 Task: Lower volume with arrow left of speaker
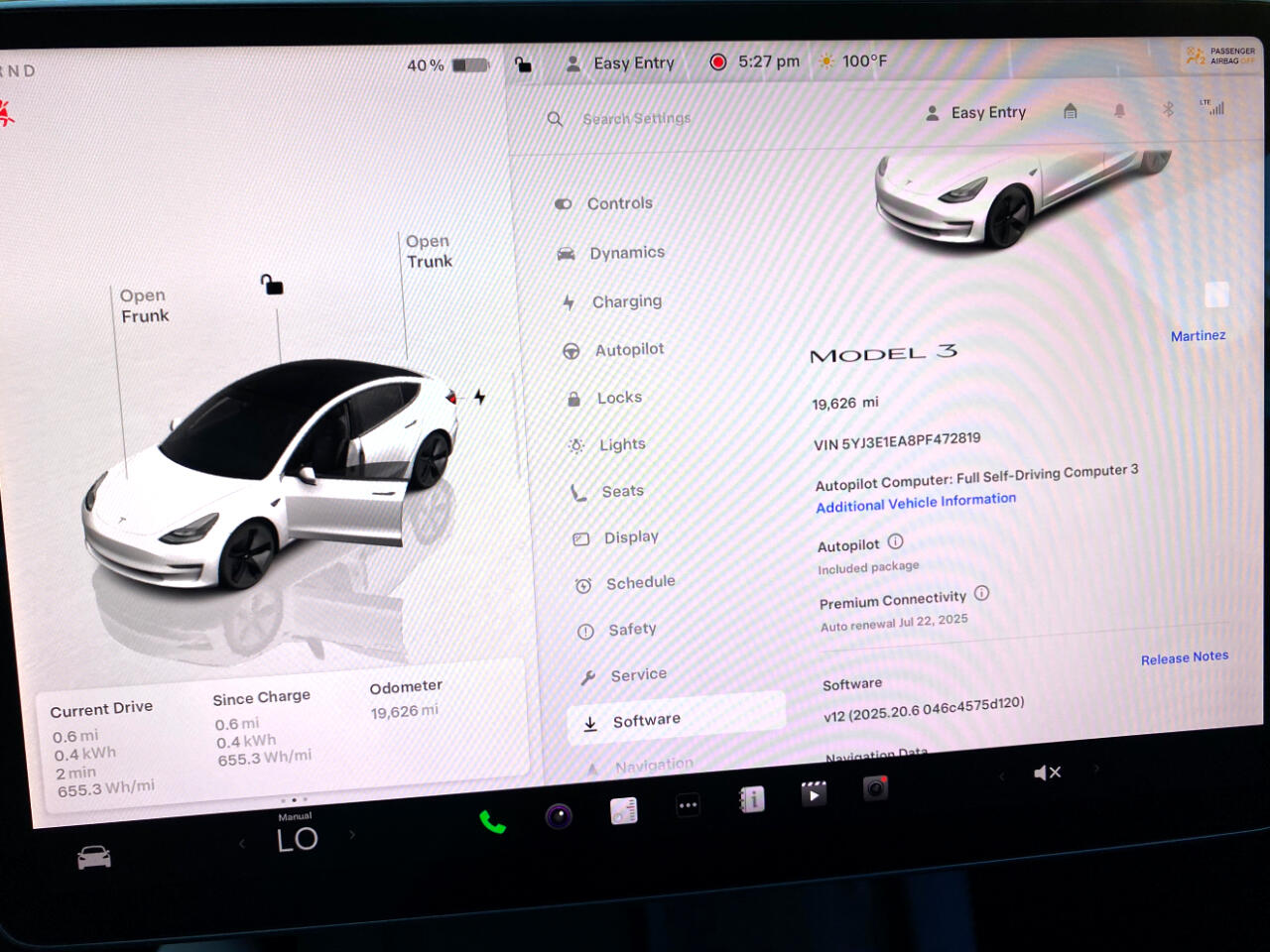pos(1002,776)
